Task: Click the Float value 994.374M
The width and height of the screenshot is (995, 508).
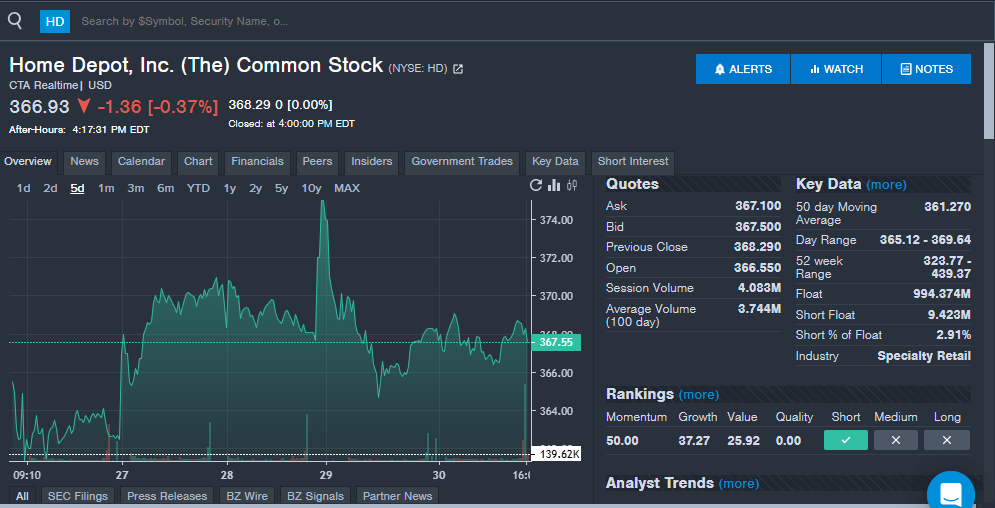Action: pyautogui.click(x=943, y=294)
